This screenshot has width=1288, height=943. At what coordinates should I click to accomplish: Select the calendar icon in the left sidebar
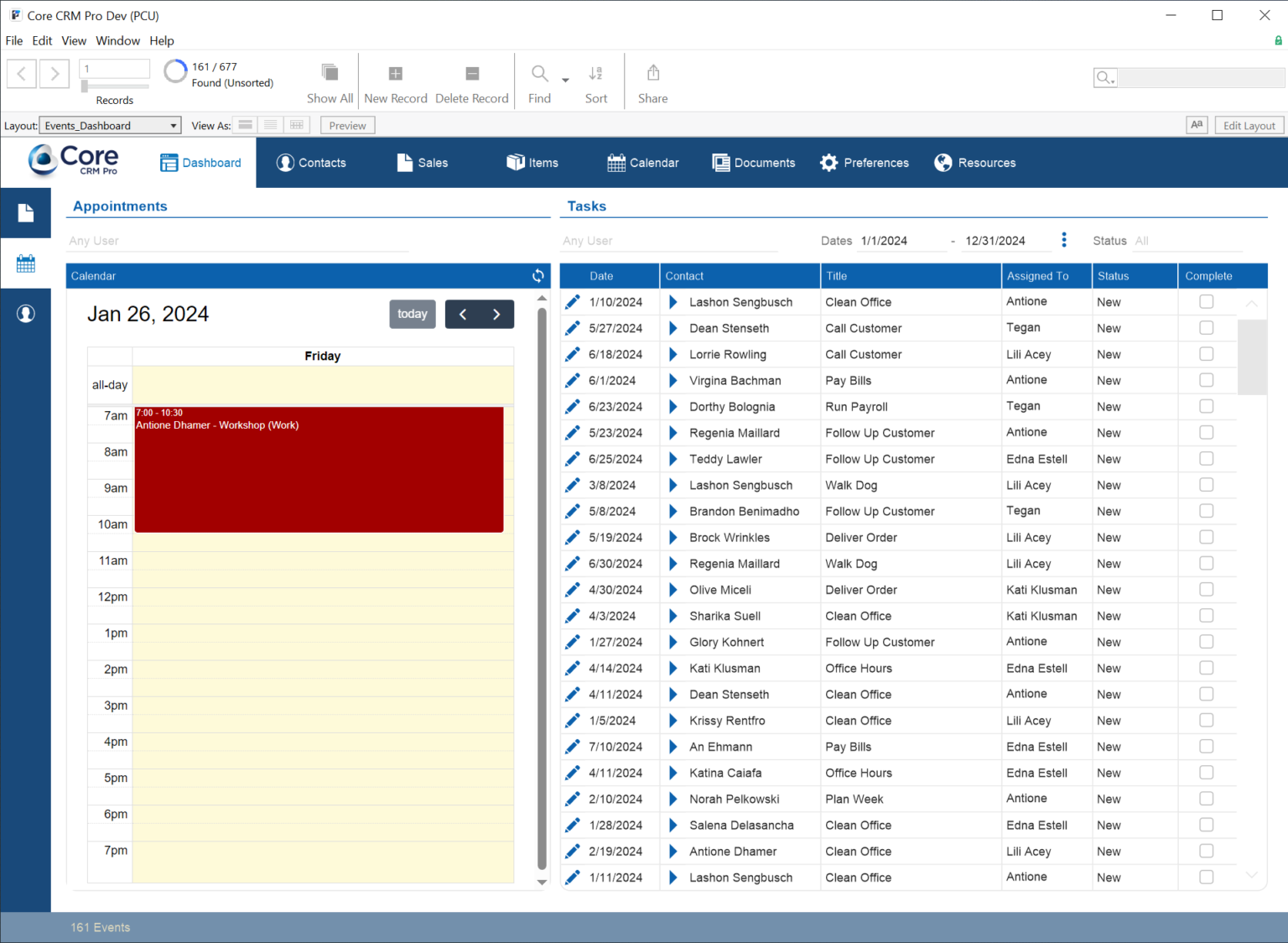26,263
